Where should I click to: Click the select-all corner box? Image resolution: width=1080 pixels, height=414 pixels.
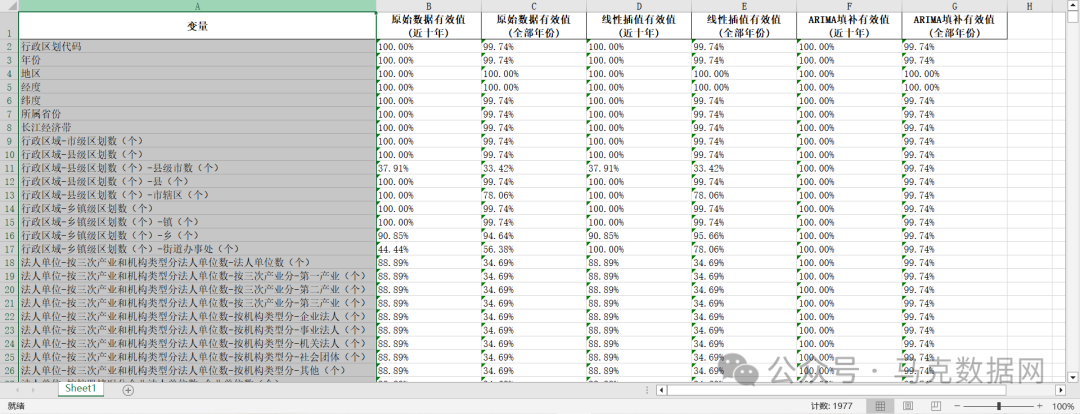[9, 6]
